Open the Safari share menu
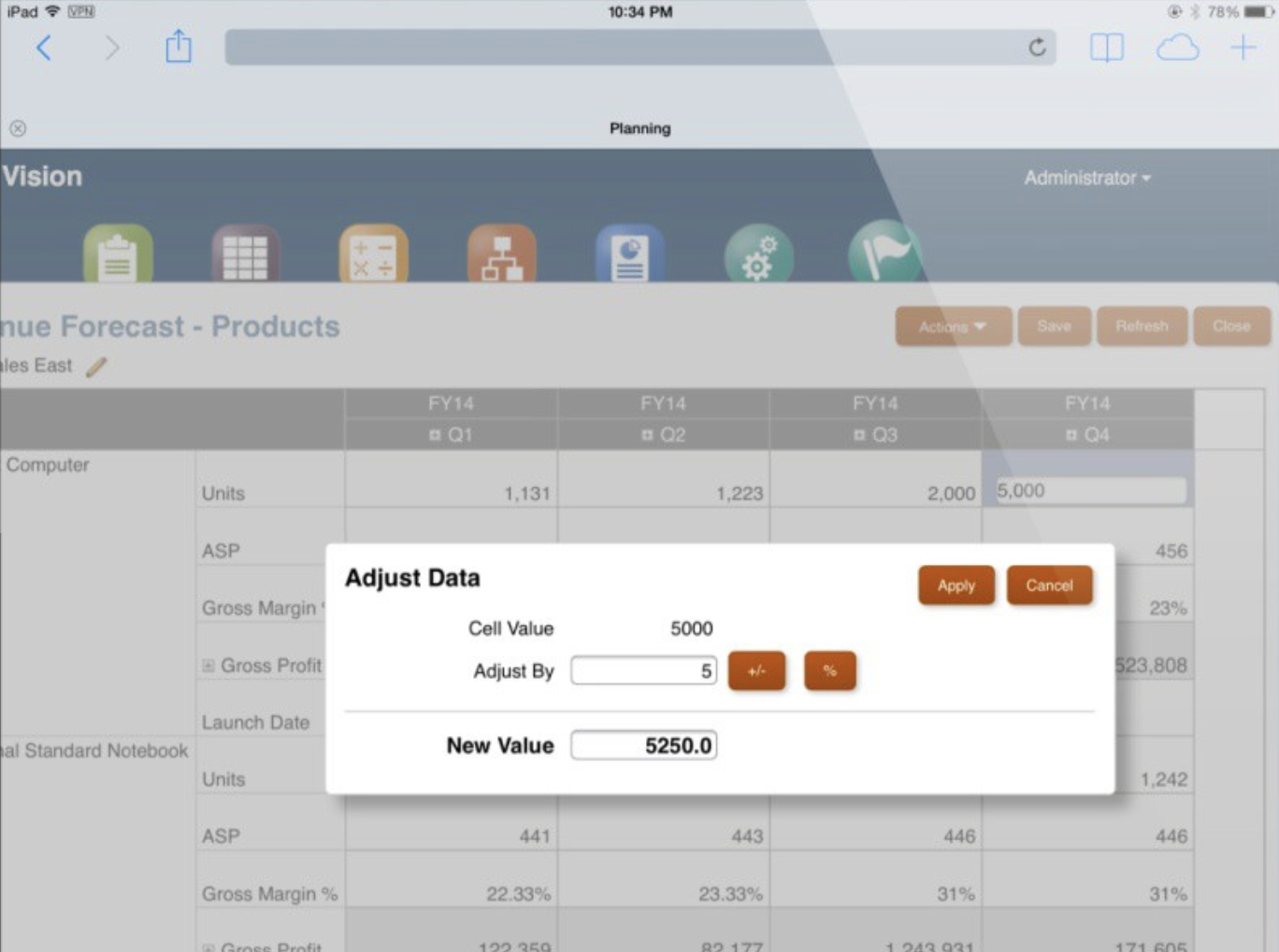 [x=178, y=48]
